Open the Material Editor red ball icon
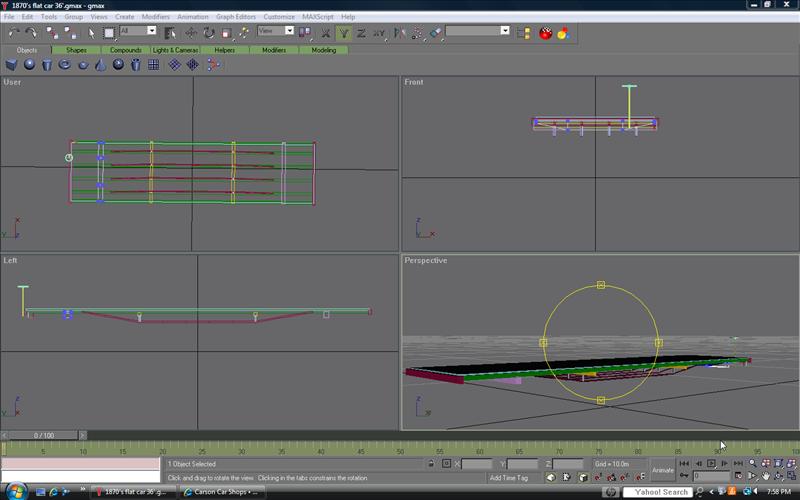Screen dimensions: 800x500 pyautogui.click(x=545, y=33)
